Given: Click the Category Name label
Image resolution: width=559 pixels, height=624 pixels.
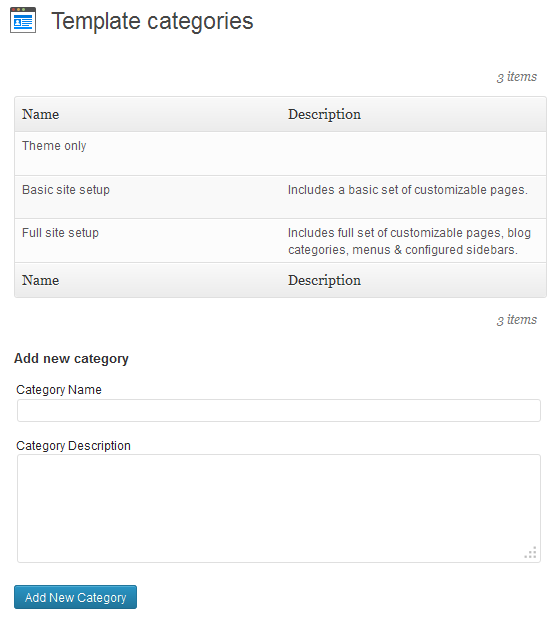Looking at the screenshot, I should 59,390.
